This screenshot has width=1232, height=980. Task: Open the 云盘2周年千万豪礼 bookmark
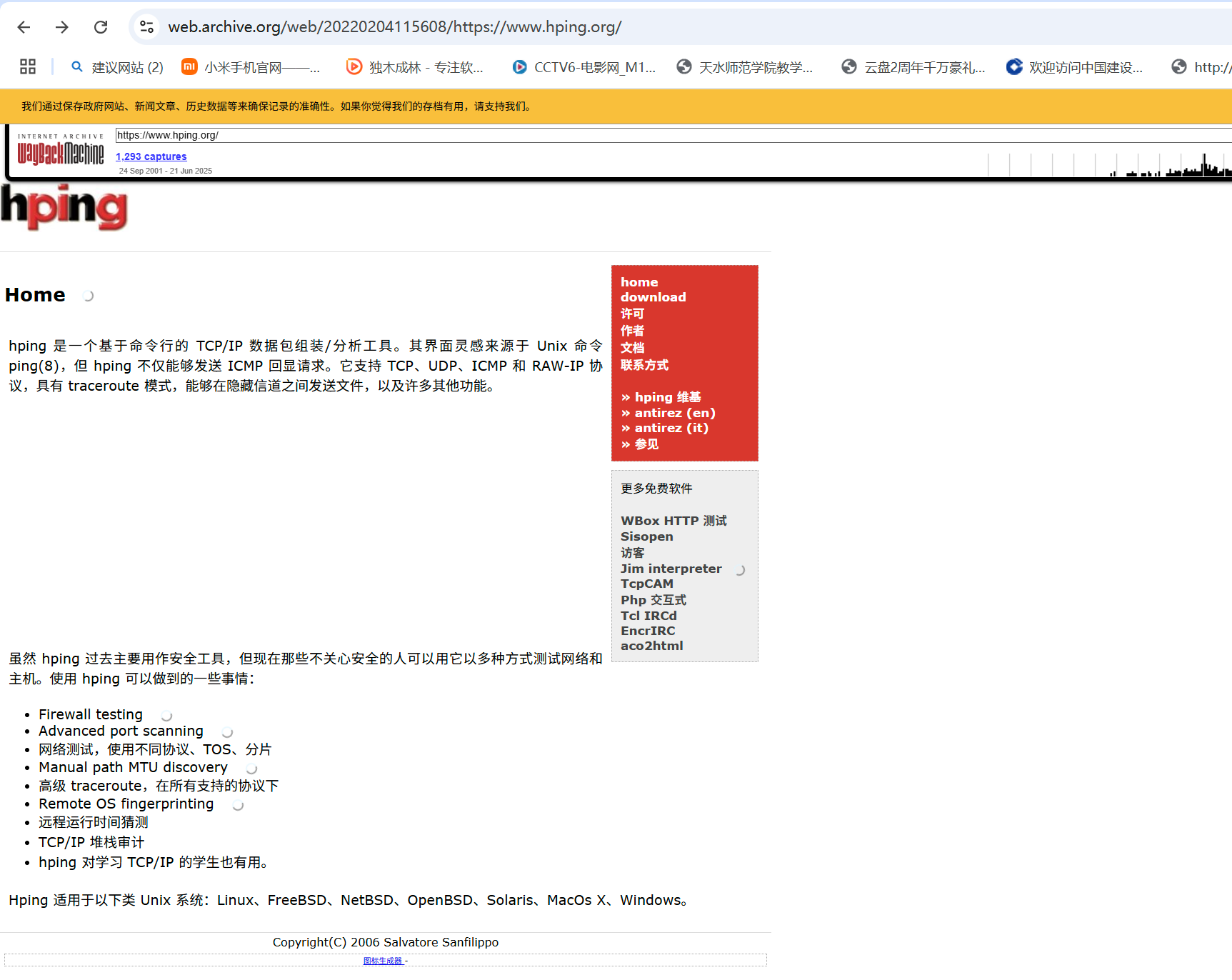[913, 67]
